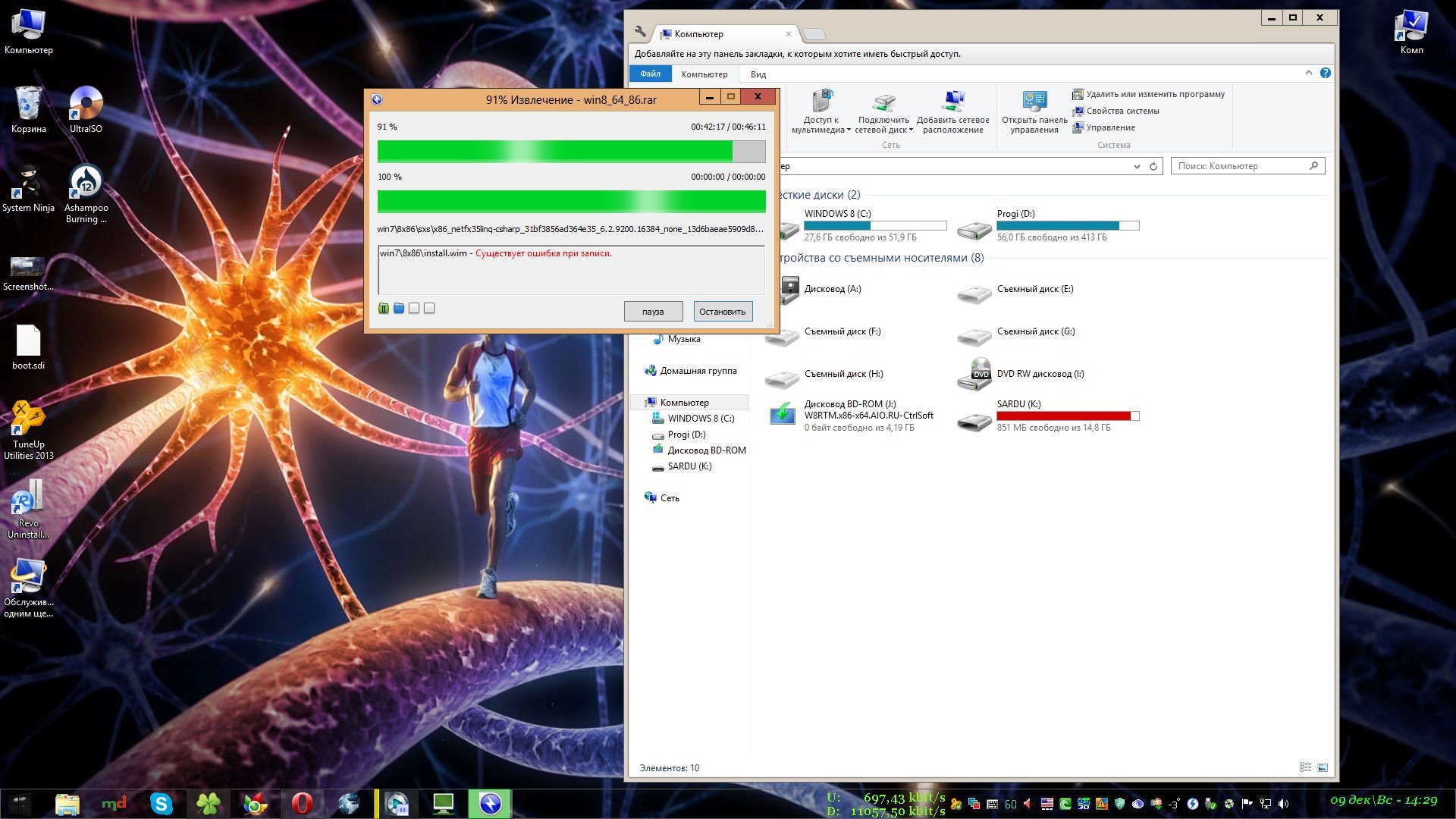Viewport: 1456px width, 819px height.
Task: Click the blue folder icon in extraction dialog
Action: pyautogui.click(x=399, y=309)
